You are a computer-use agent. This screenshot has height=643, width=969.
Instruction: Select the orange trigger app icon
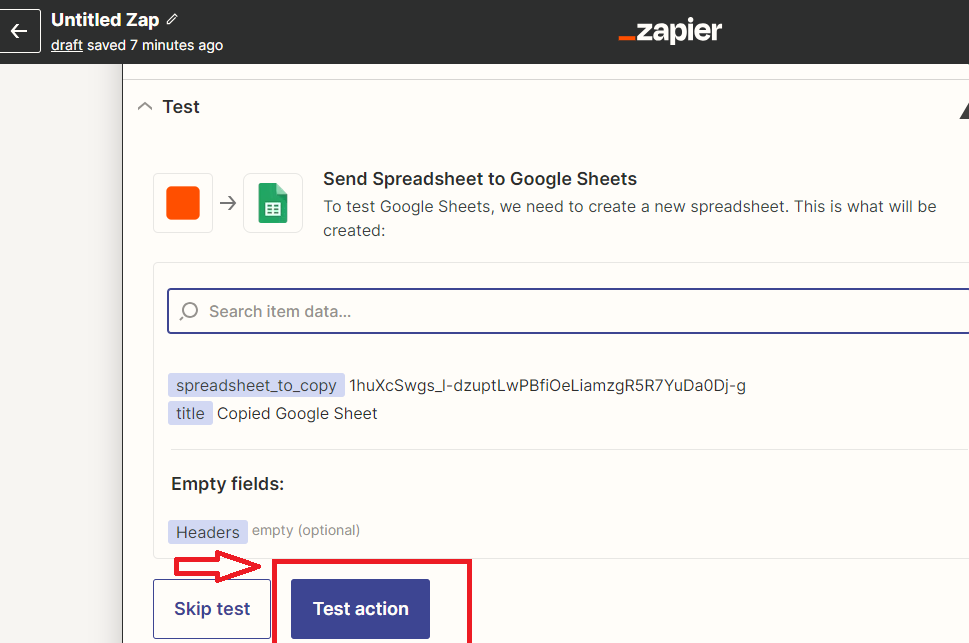(x=183, y=203)
